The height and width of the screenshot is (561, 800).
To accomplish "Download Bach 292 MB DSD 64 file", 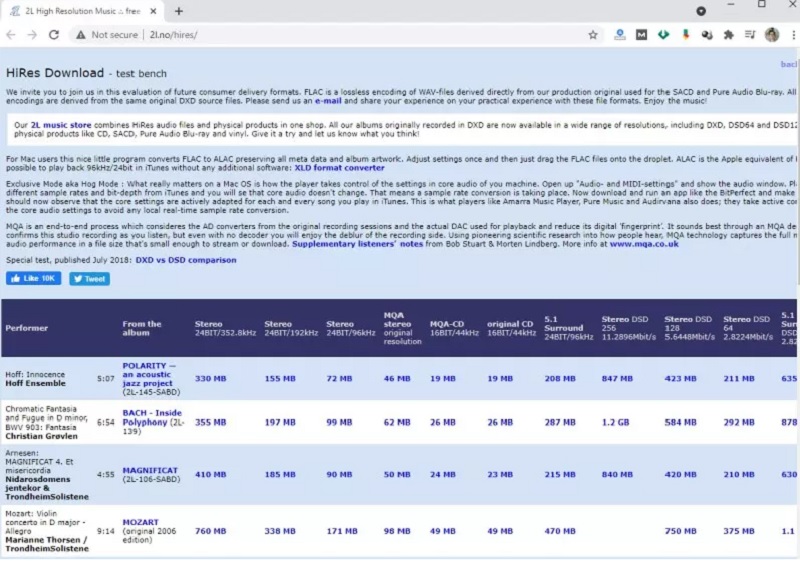I will click(x=739, y=423).
